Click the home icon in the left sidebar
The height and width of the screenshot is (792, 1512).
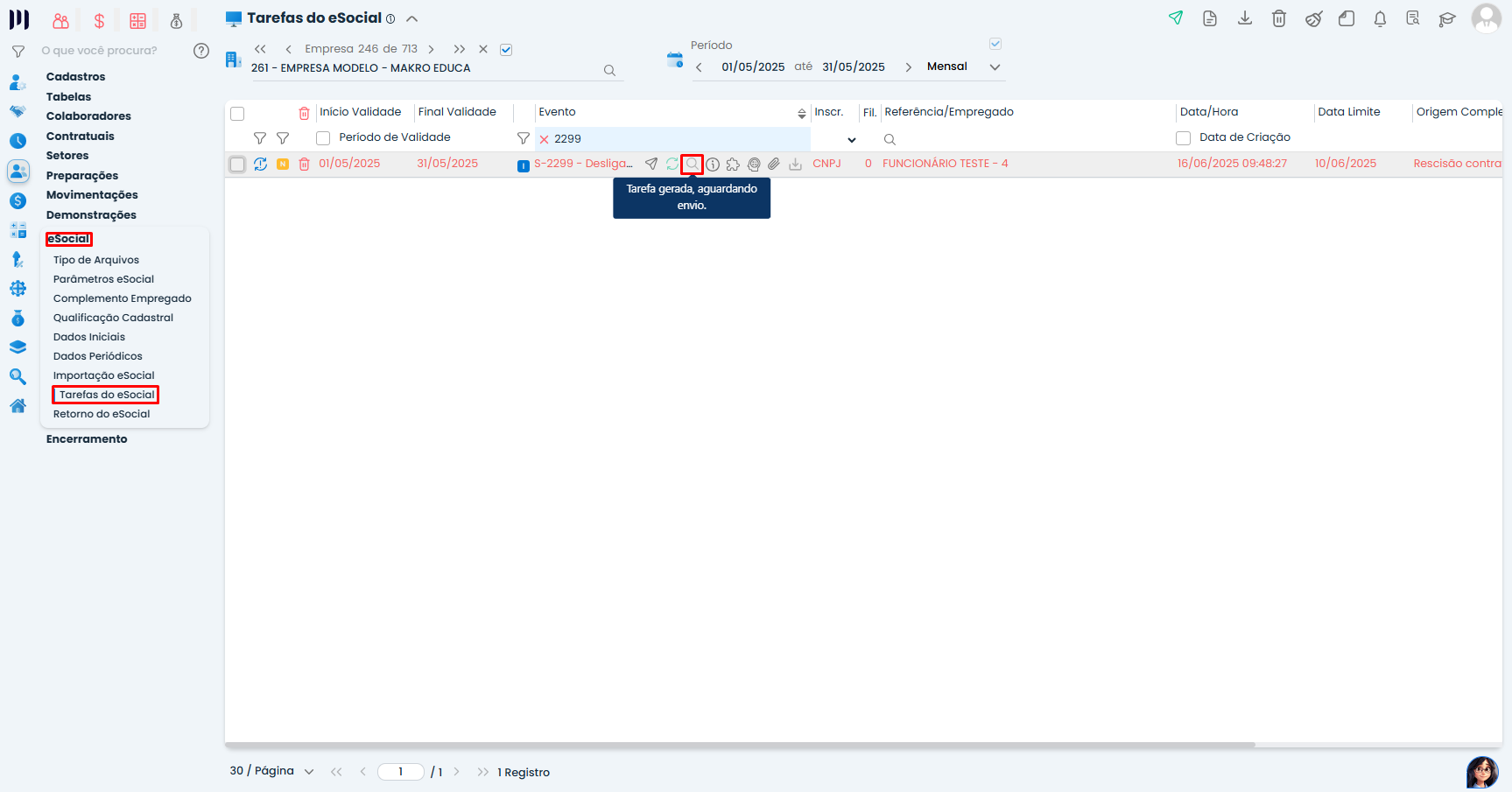coord(18,406)
